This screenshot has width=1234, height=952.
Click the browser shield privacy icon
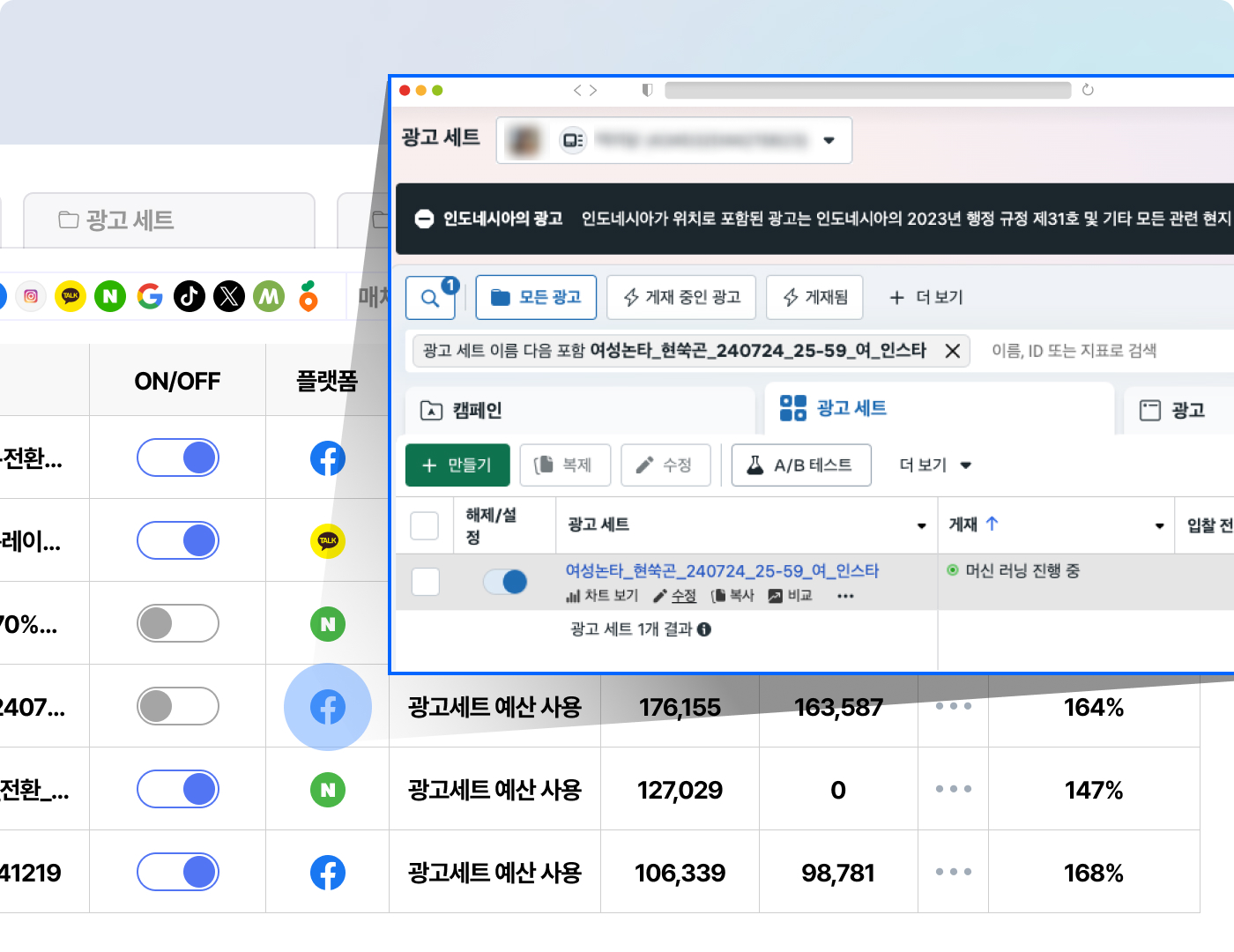pyautogui.click(x=647, y=90)
